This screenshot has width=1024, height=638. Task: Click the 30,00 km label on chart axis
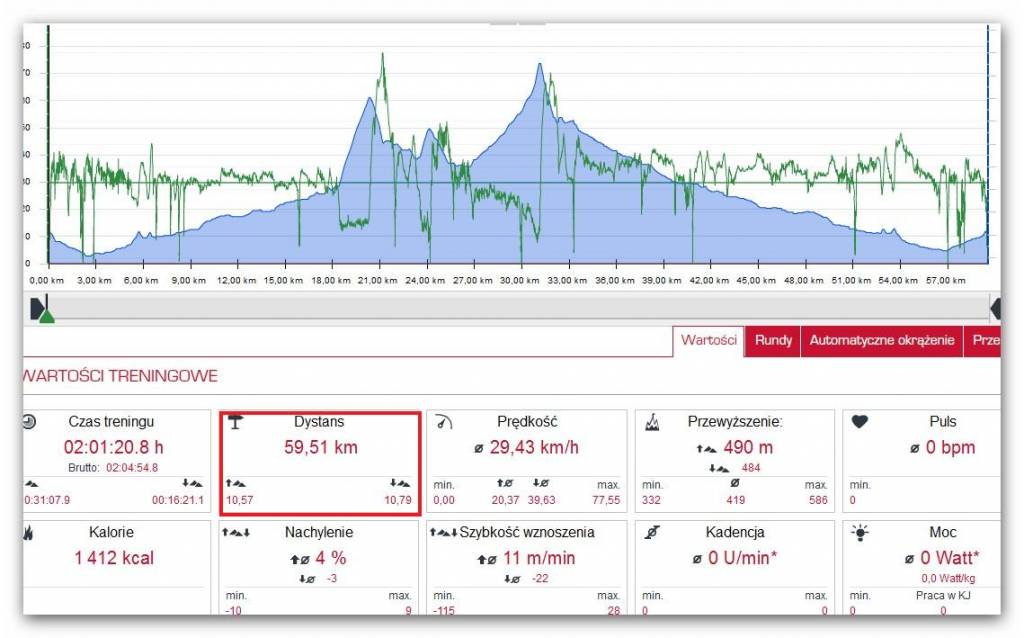(520, 280)
